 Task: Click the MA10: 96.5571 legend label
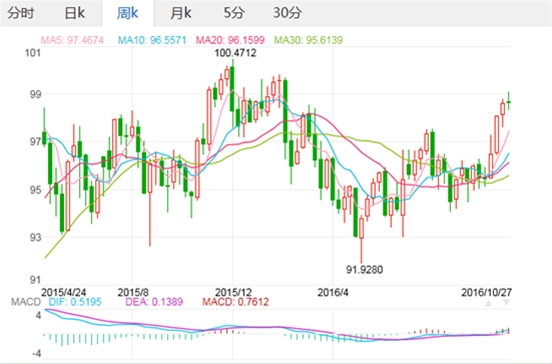152,40
